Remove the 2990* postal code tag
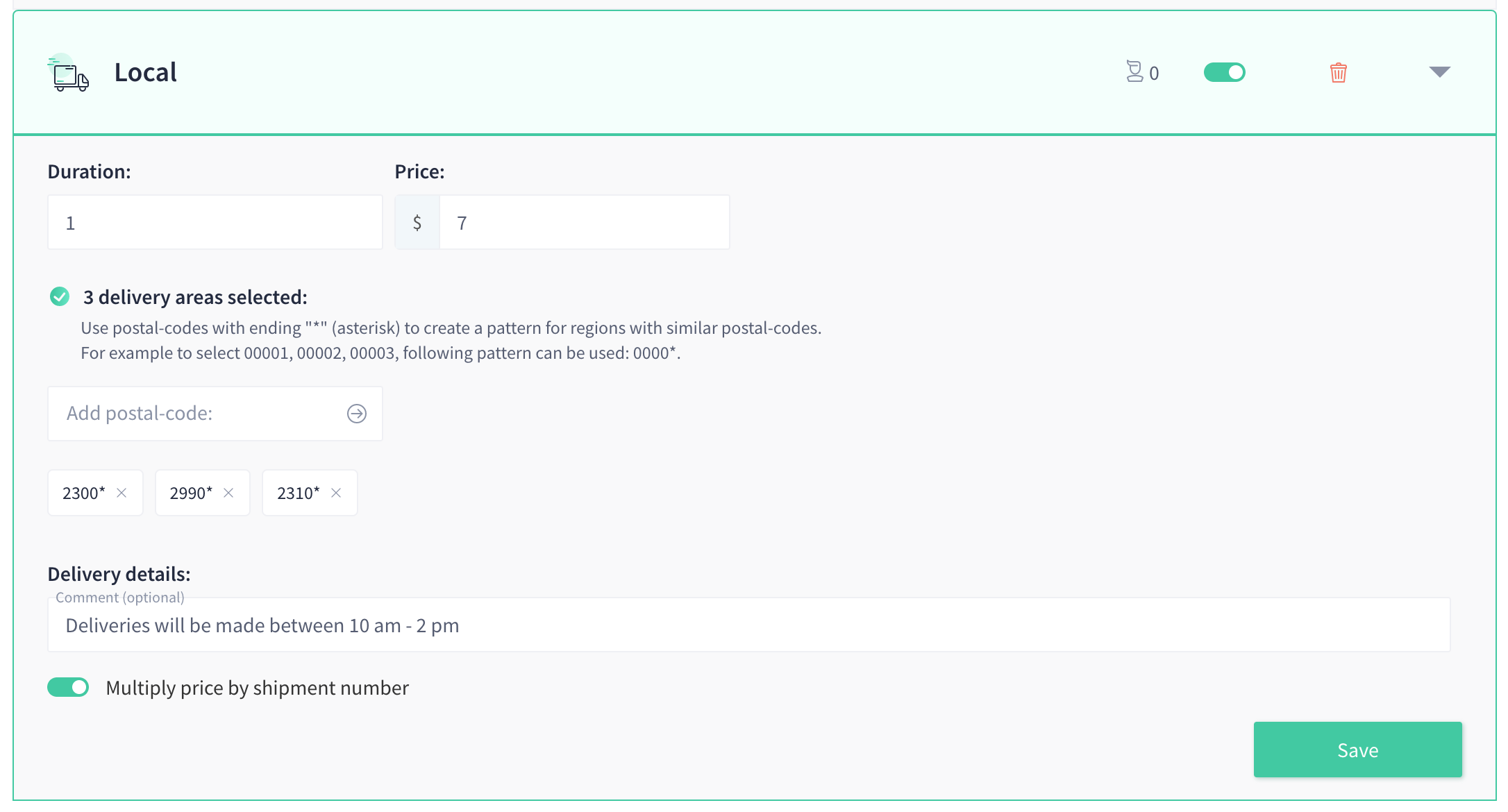Viewport: 1508px width, 812px height. click(x=228, y=493)
